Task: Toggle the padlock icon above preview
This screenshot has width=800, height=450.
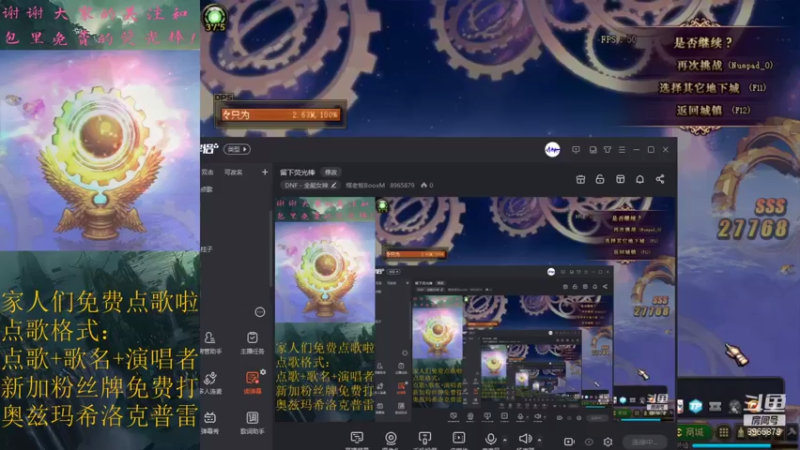Action: (600, 179)
